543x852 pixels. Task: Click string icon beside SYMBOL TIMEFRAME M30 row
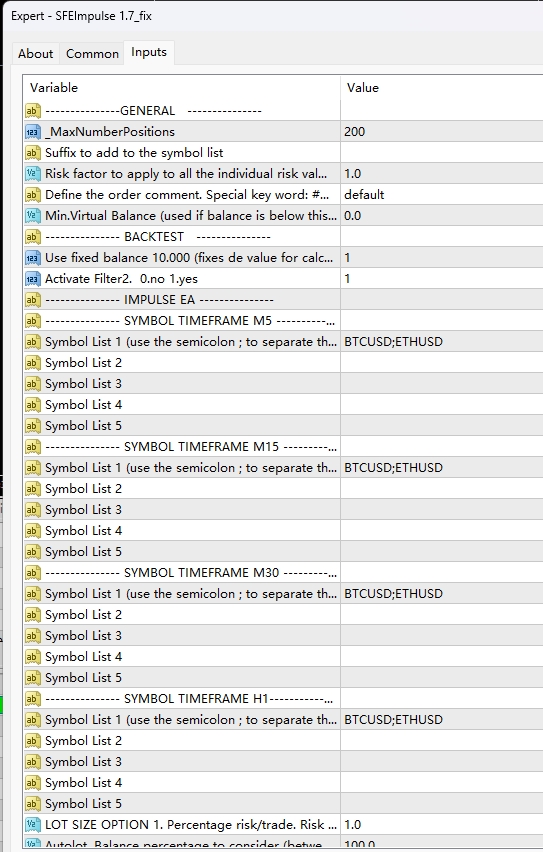[x=33, y=573]
